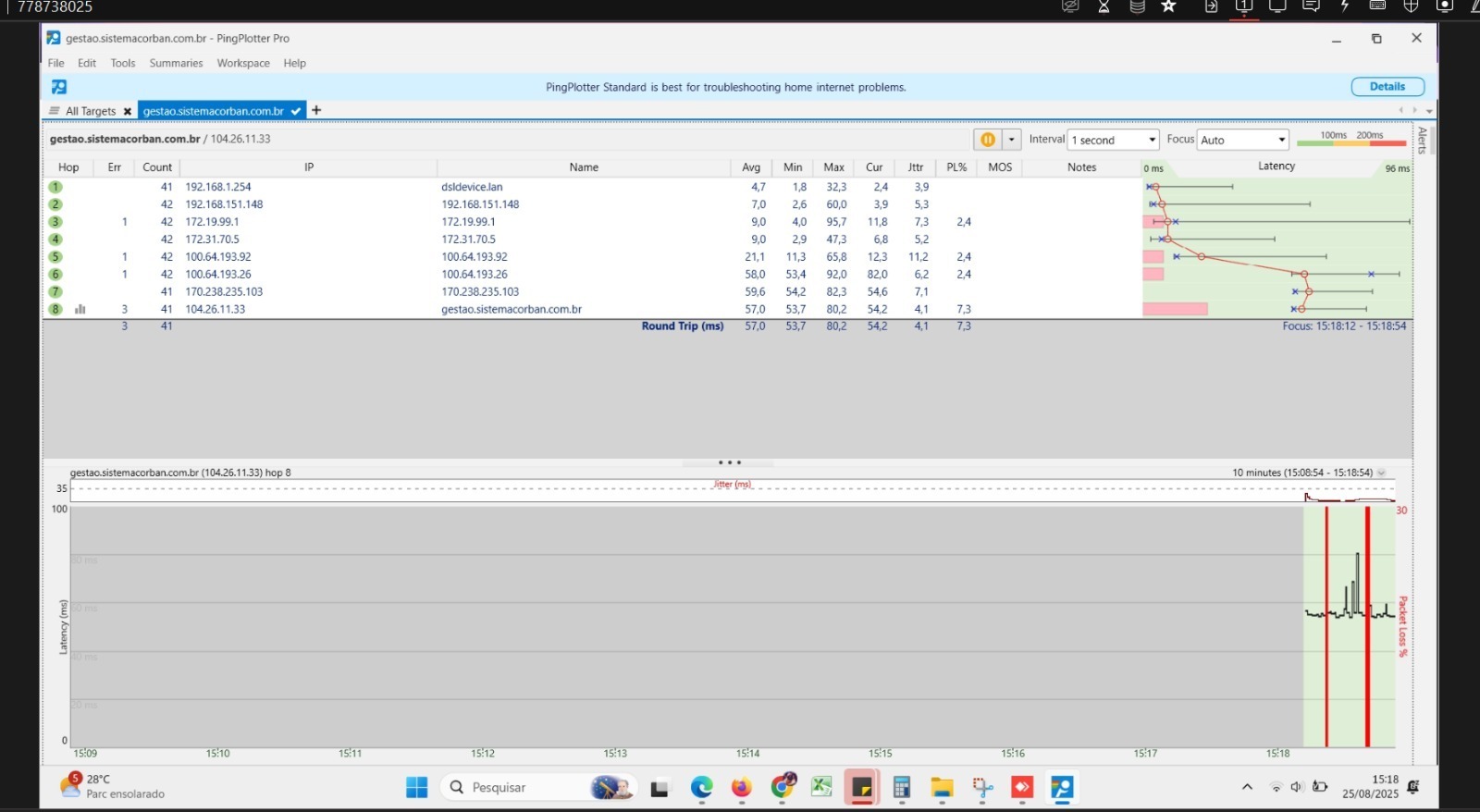Click the Details button in the banner
The width and height of the screenshot is (1480, 812).
1387,87
